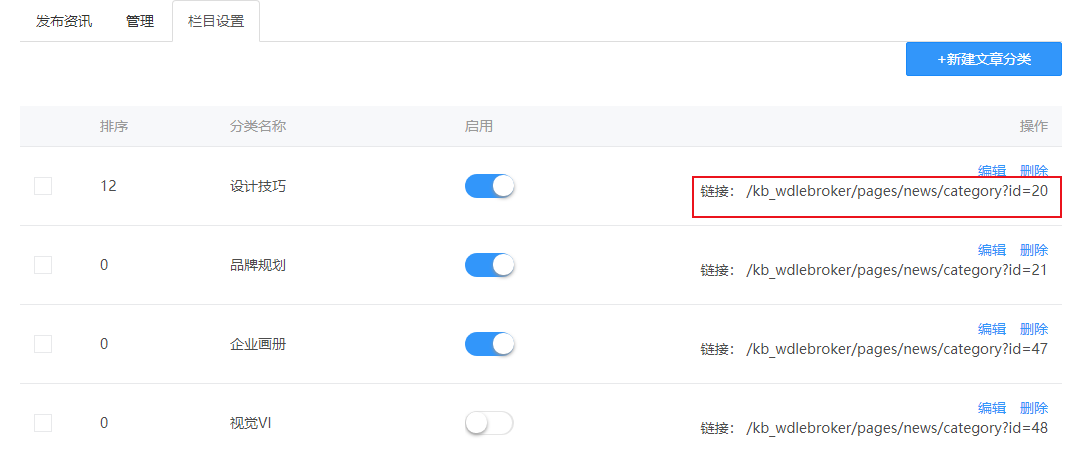Screen dimensions: 1084x455
Task: Open the 发布资讯 tab
Action: (64, 21)
